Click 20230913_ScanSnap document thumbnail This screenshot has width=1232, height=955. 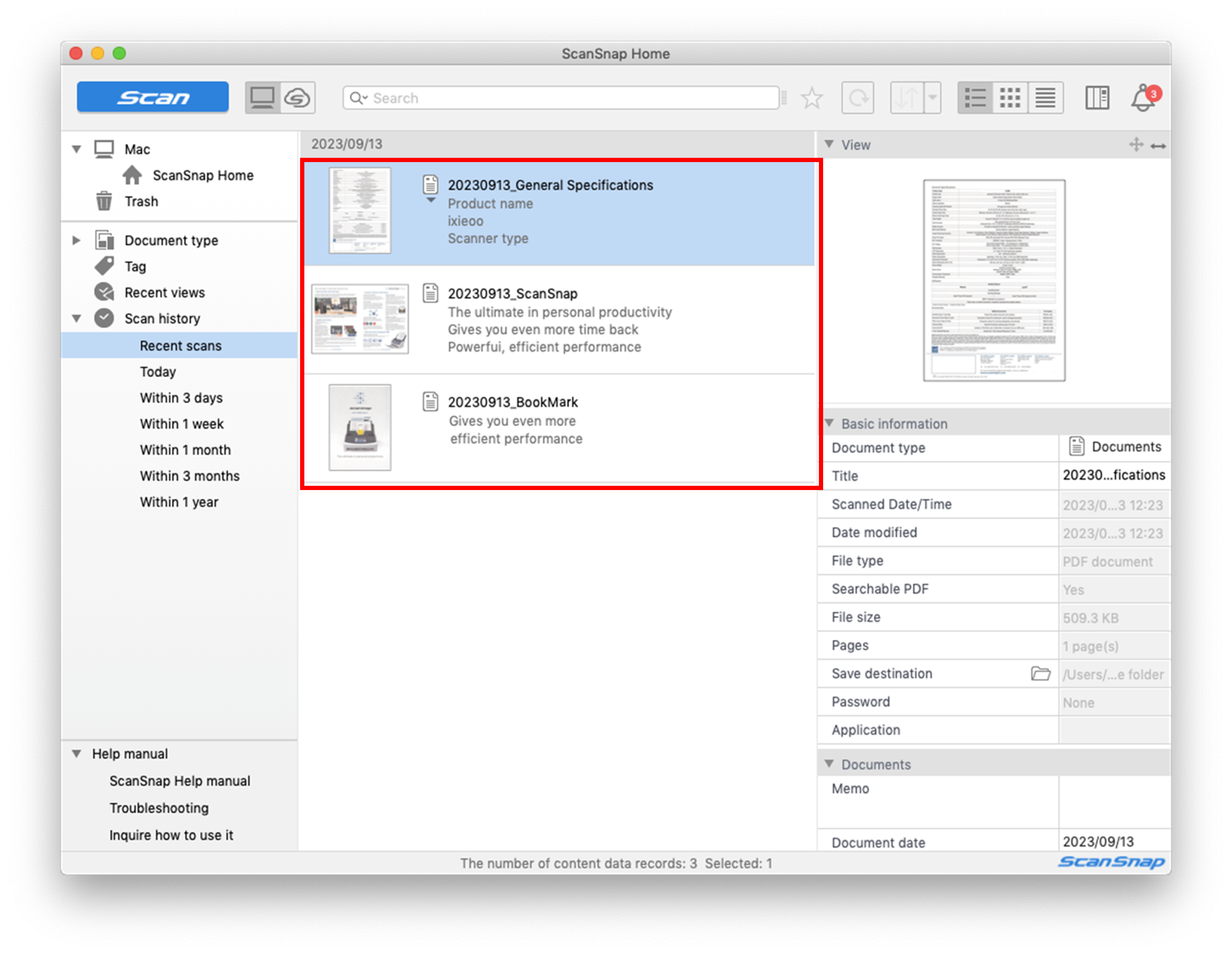point(360,319)
